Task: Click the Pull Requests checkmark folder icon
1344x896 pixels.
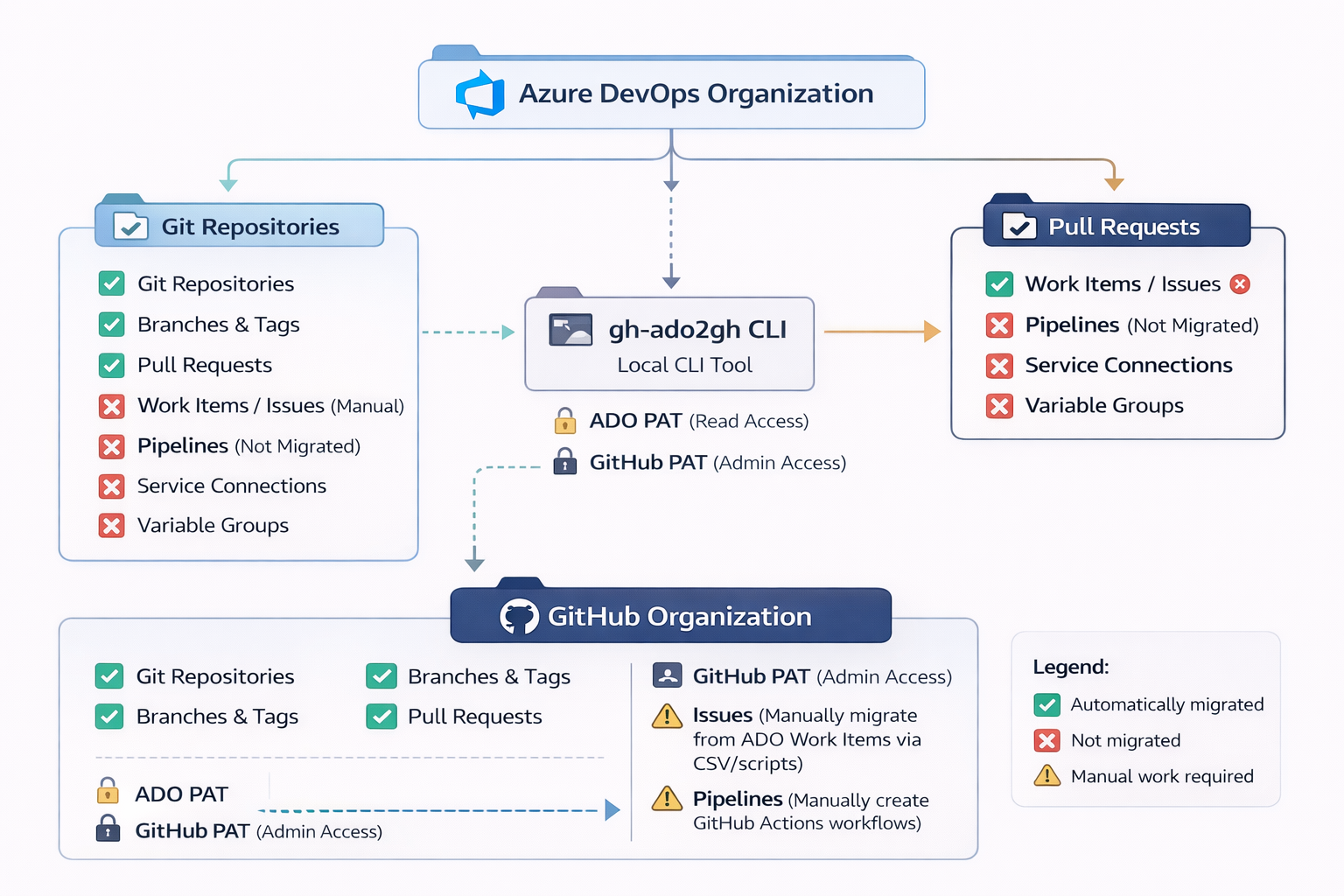Action: pos(1020,226)
